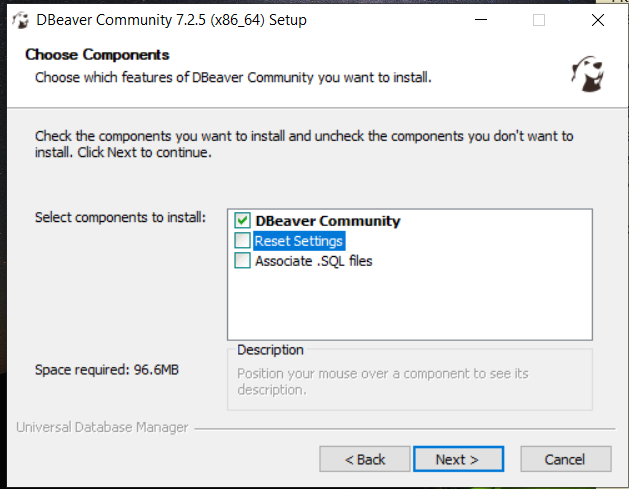Click the greyed-out maximize window icon
Viewport: 629px width, 489px height.
click(539, 20)
